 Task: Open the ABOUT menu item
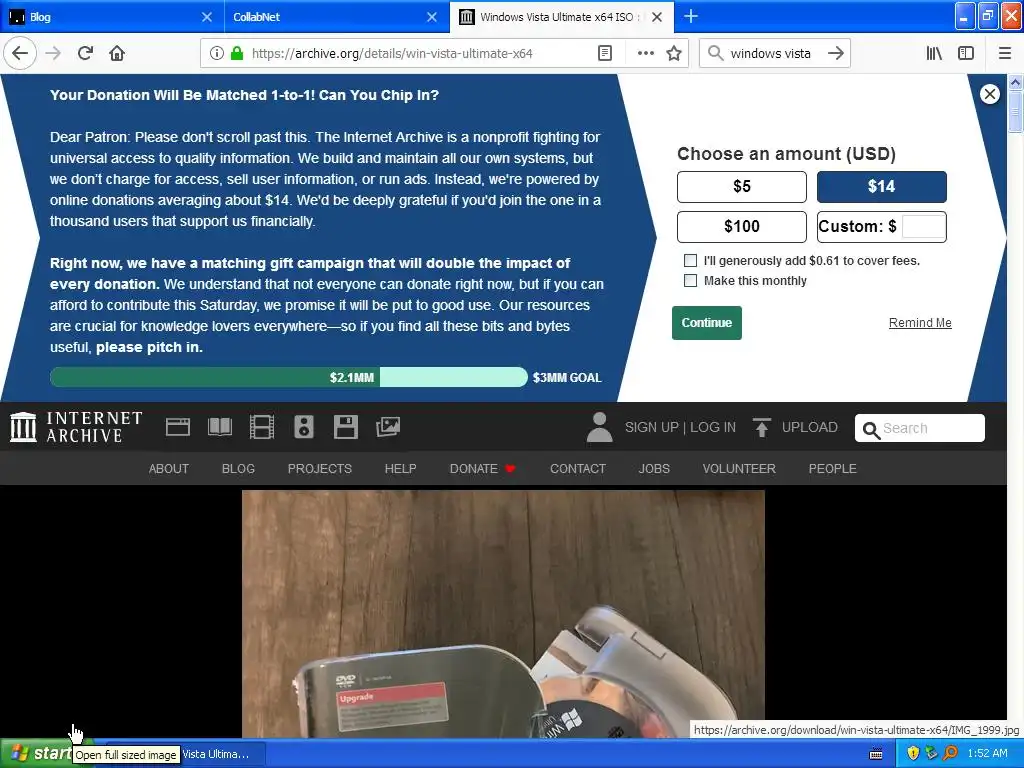click(x=168, y=469)
